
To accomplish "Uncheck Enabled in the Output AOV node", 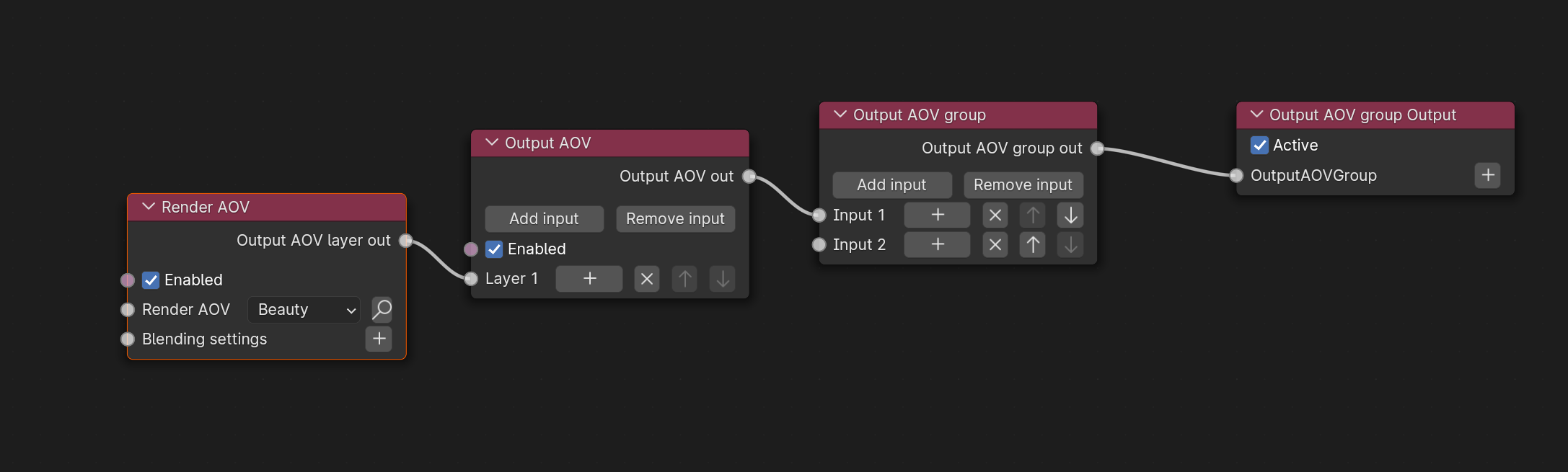I will (x=494, y=249).
